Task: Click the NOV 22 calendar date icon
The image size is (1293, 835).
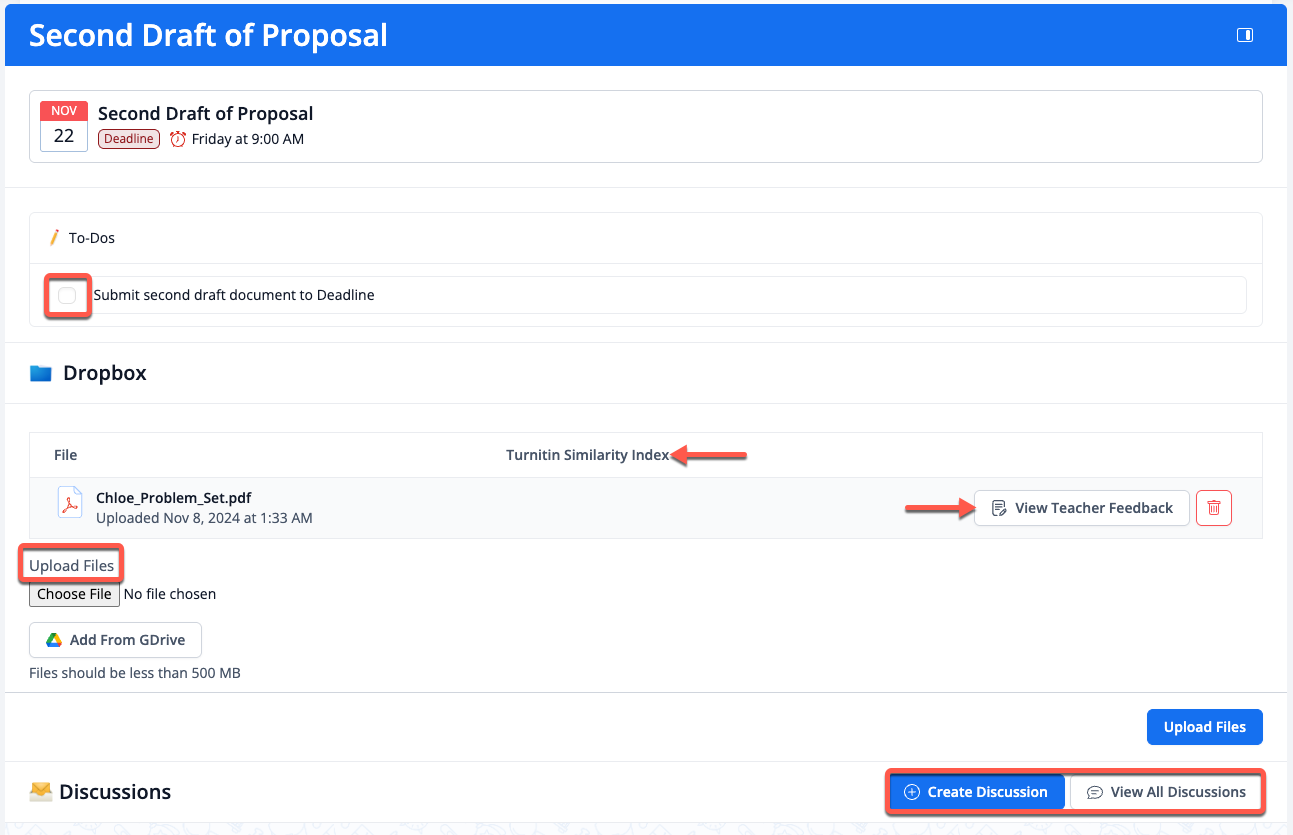Action: [64, 126]
